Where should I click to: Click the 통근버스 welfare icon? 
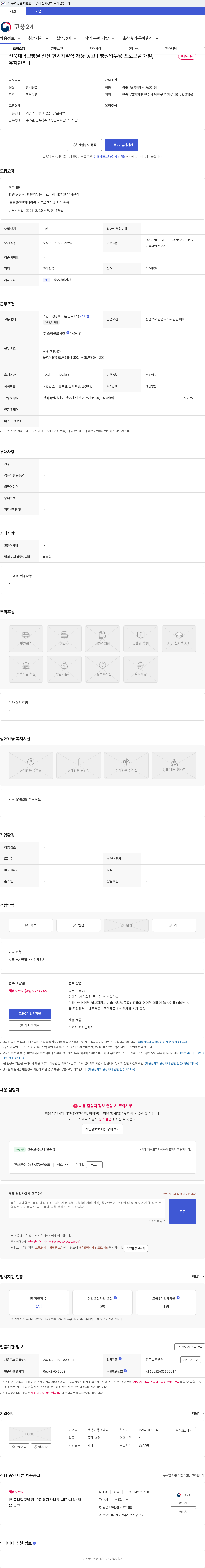pyautogui.click(x=26, y=638)
